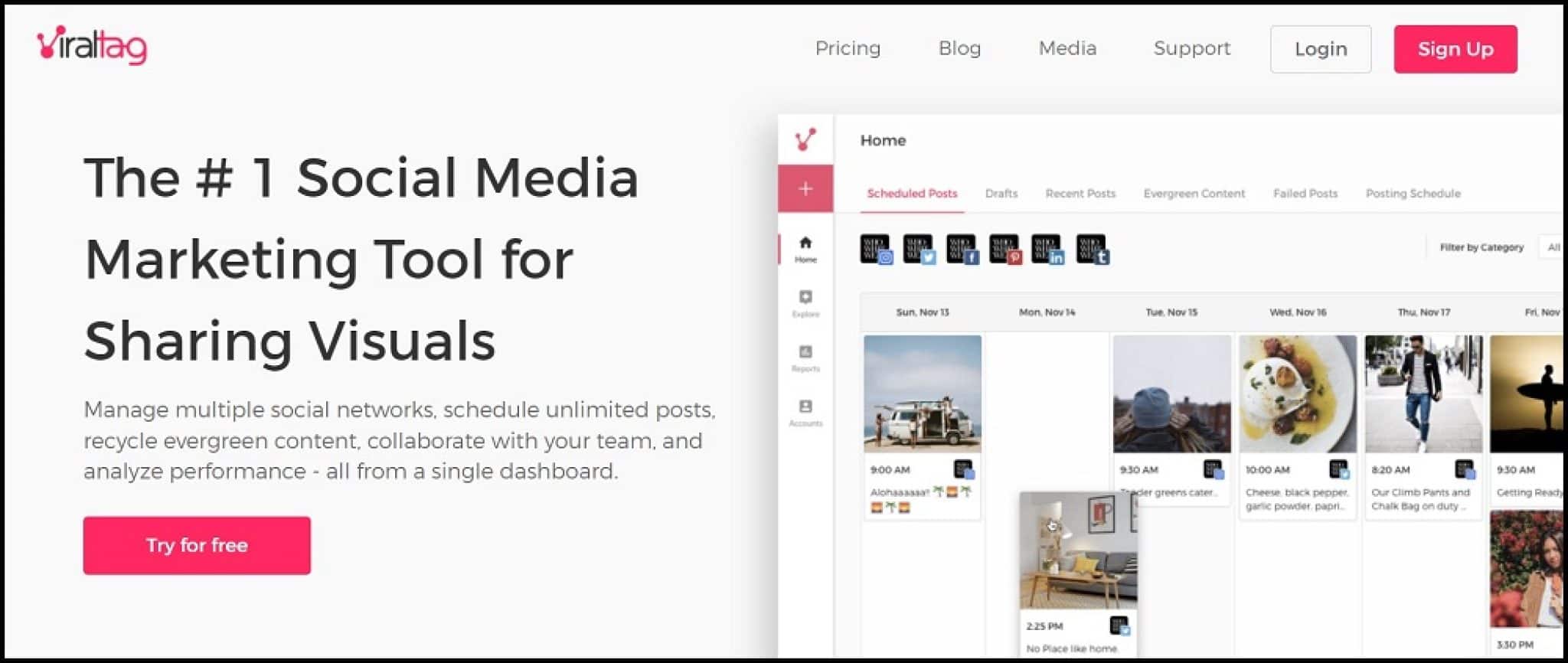1568x663 pixels.
Task: Click the account icon on 10:00 AM post
Action: [x=1339, y=469]
